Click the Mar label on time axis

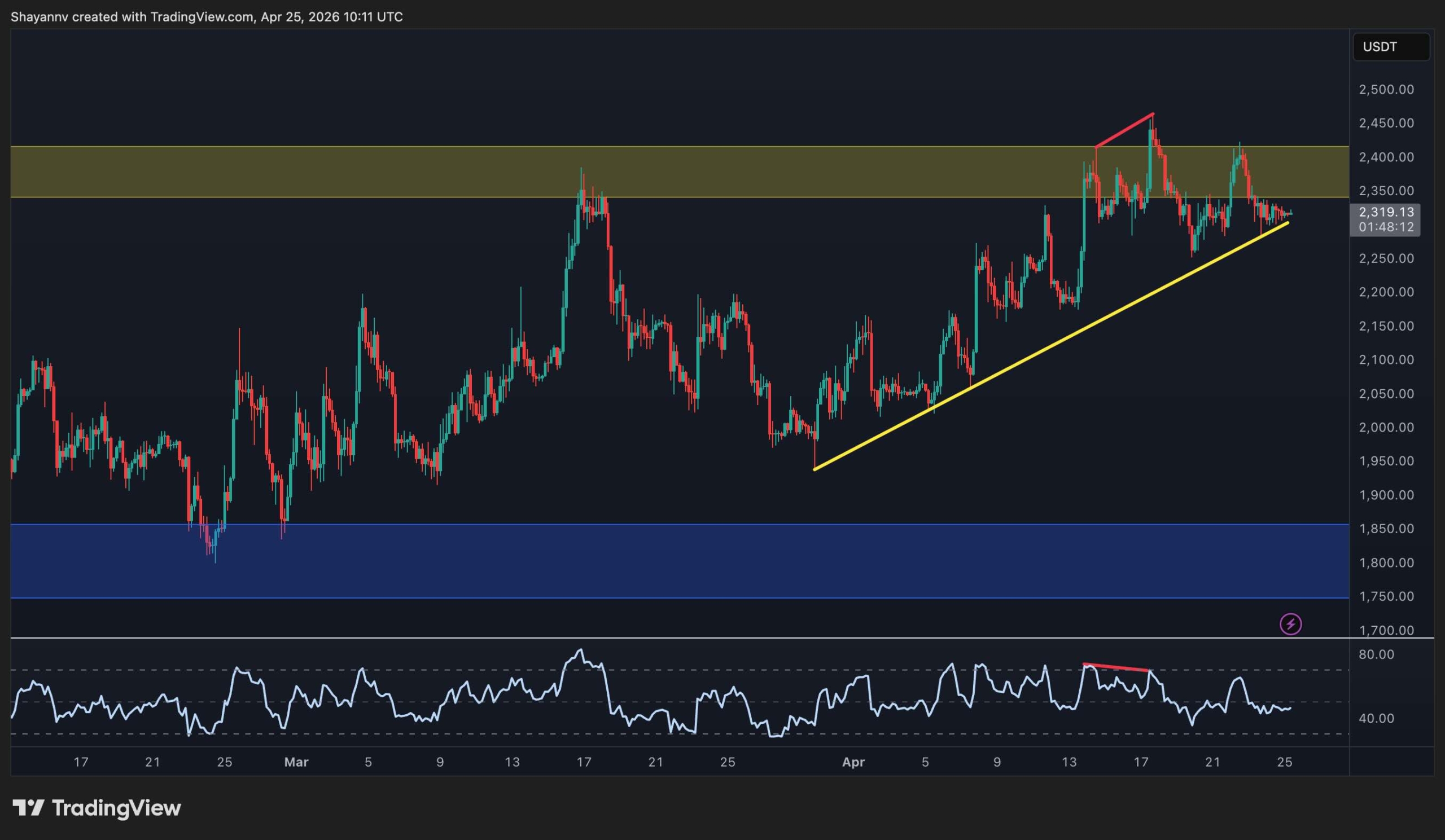tap(296, 762)
